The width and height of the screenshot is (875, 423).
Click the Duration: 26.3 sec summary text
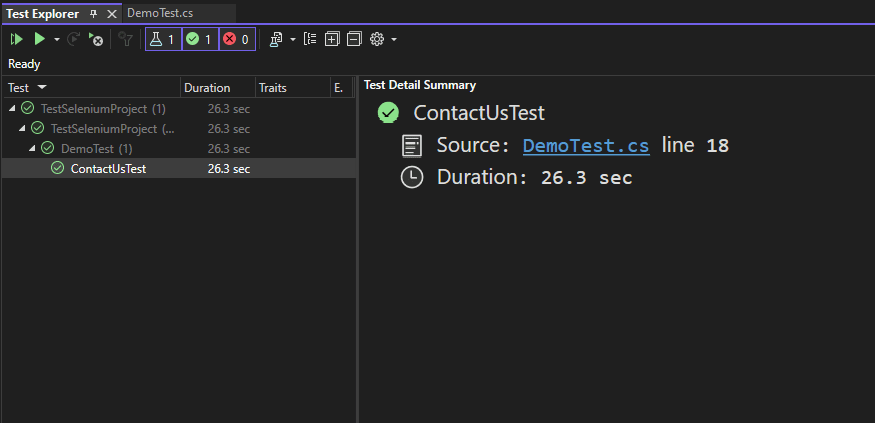pos(535,177)
